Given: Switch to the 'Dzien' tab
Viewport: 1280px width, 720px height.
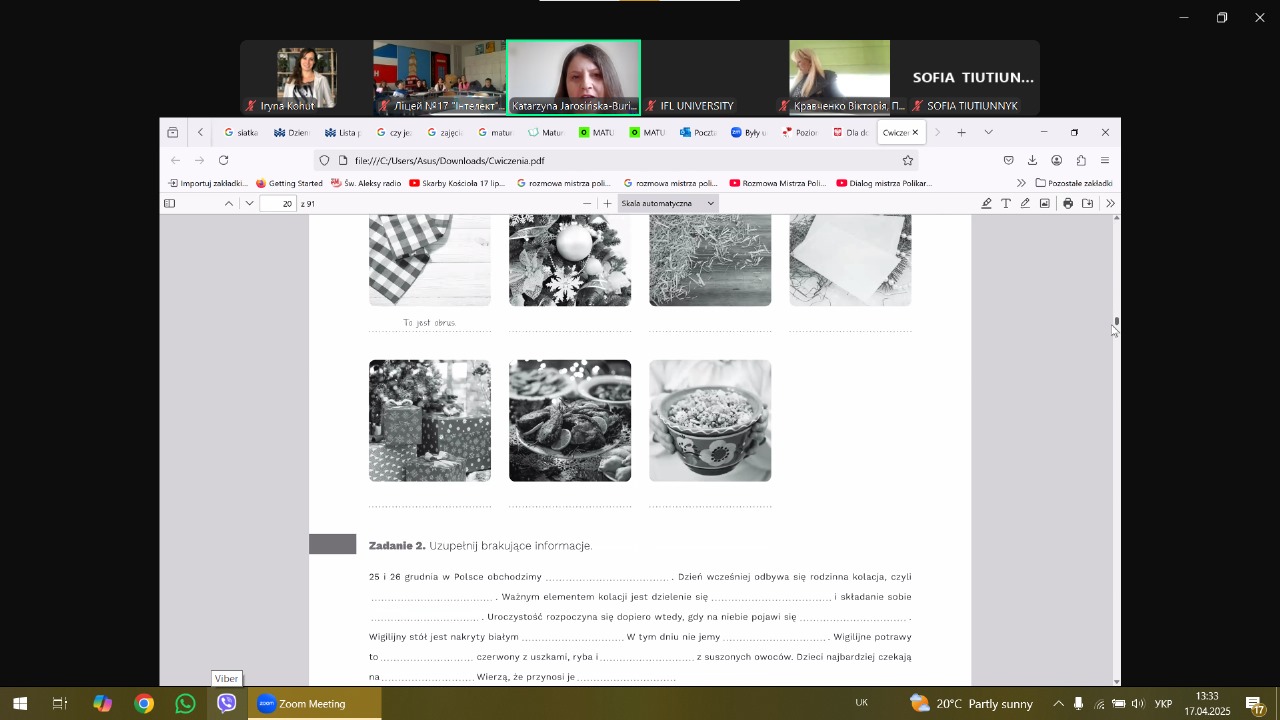Looking at the screenshot, I should point(292,132).
